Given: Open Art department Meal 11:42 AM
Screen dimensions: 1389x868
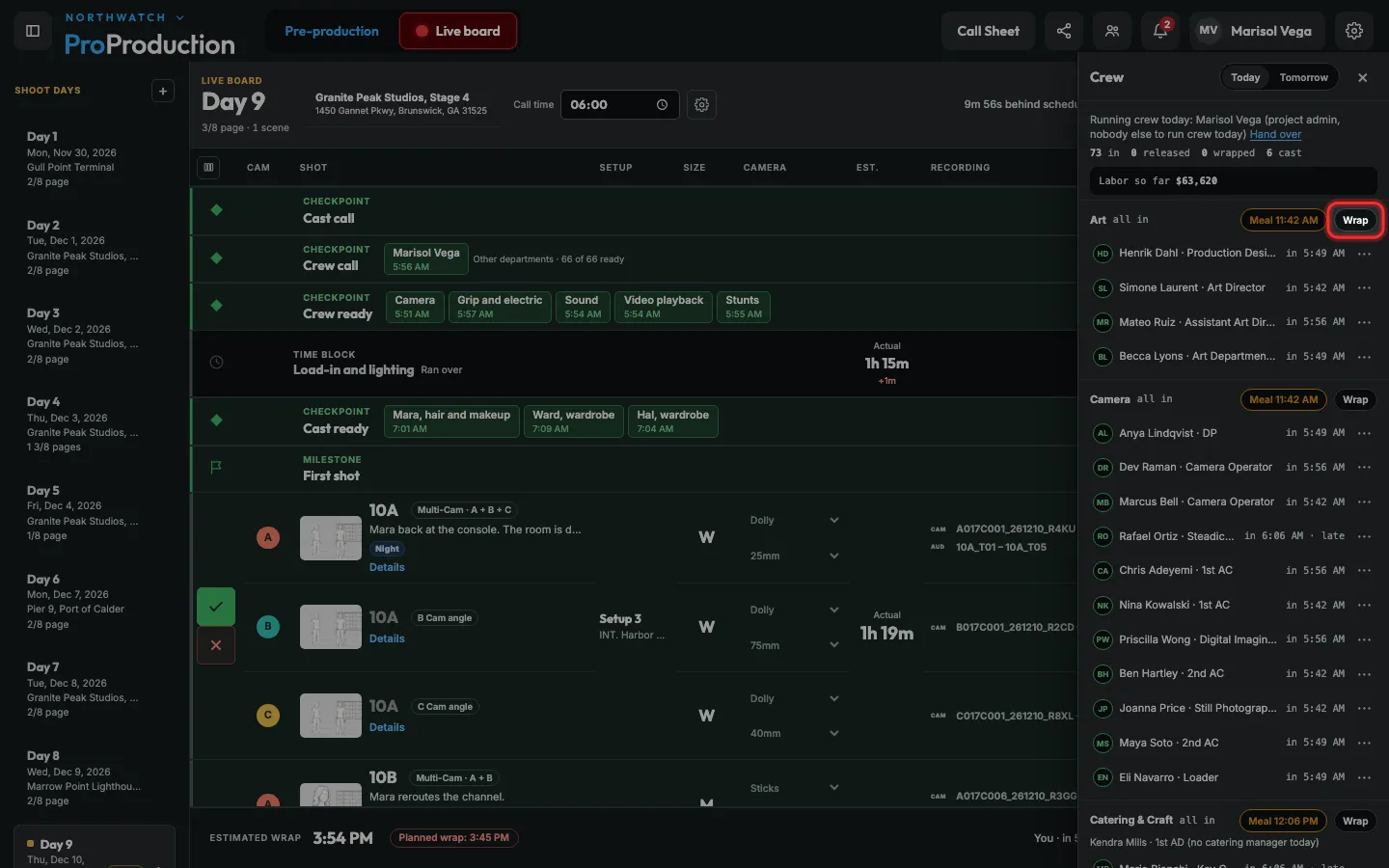Looking at the screenshot, I should pyautogui.click(x=1283, y=220).
